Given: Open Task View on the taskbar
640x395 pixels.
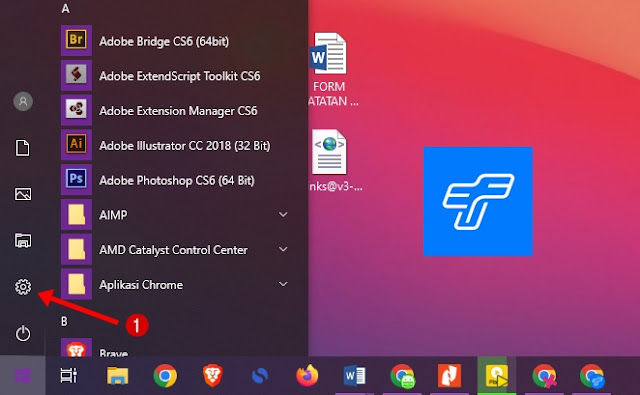Looking at the screenshot, I should (69, 376).
